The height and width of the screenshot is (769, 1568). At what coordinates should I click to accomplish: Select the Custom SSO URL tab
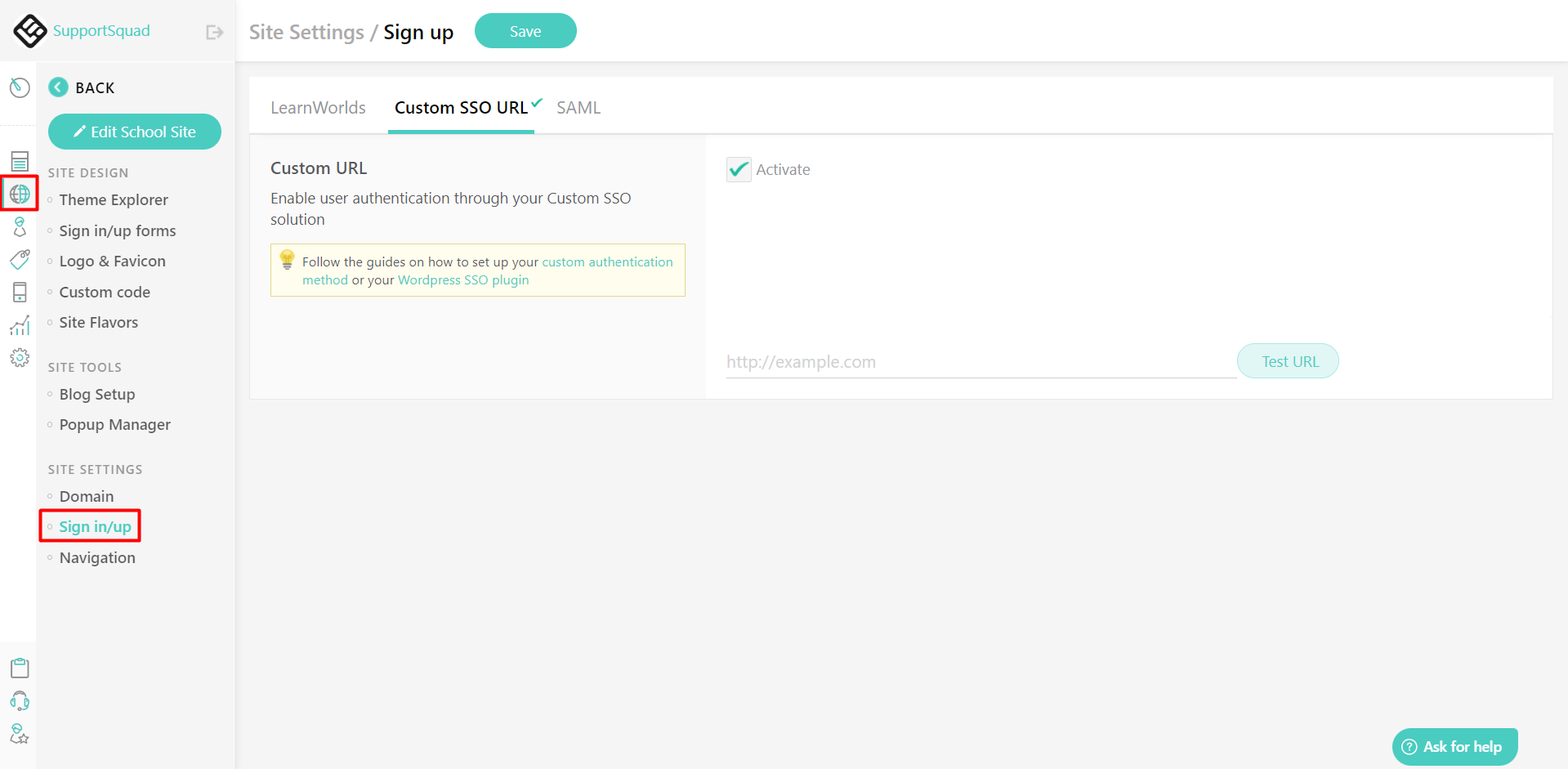tap(461, 107)
